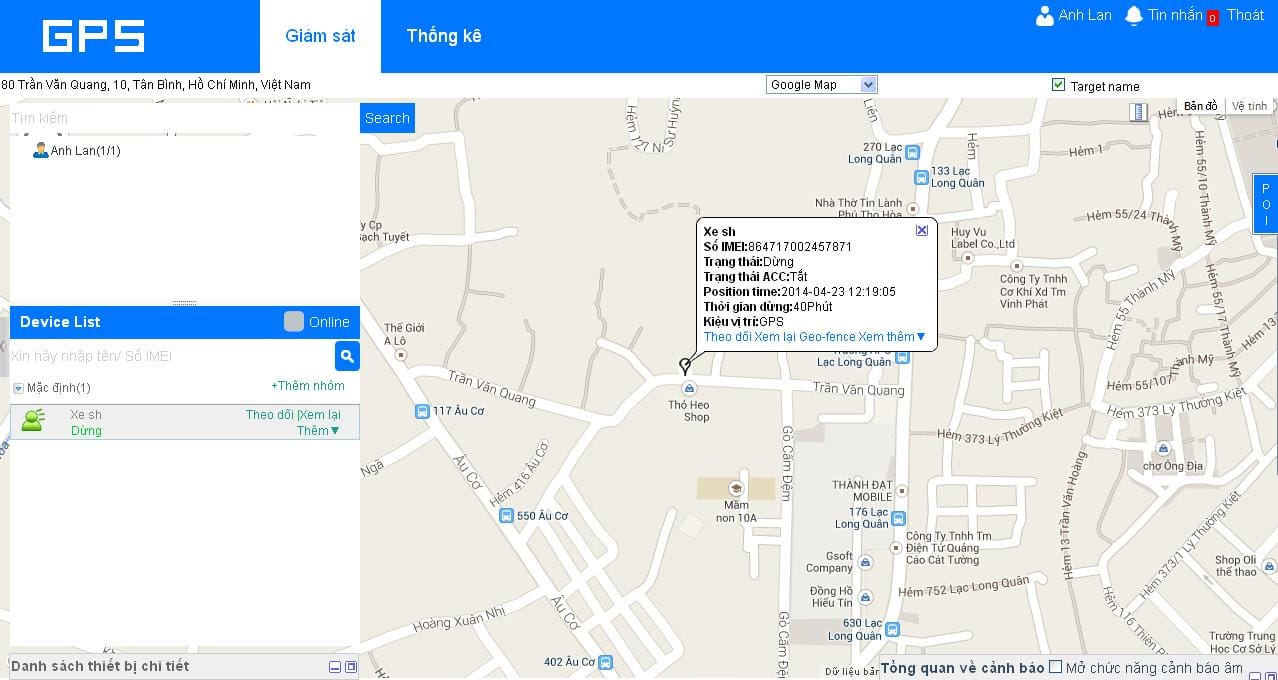Image resolution: width=1278 pixels, height=680 pixels.
Task: Click the Thỏ Heo Shop map icon
Action: [689, 388]
